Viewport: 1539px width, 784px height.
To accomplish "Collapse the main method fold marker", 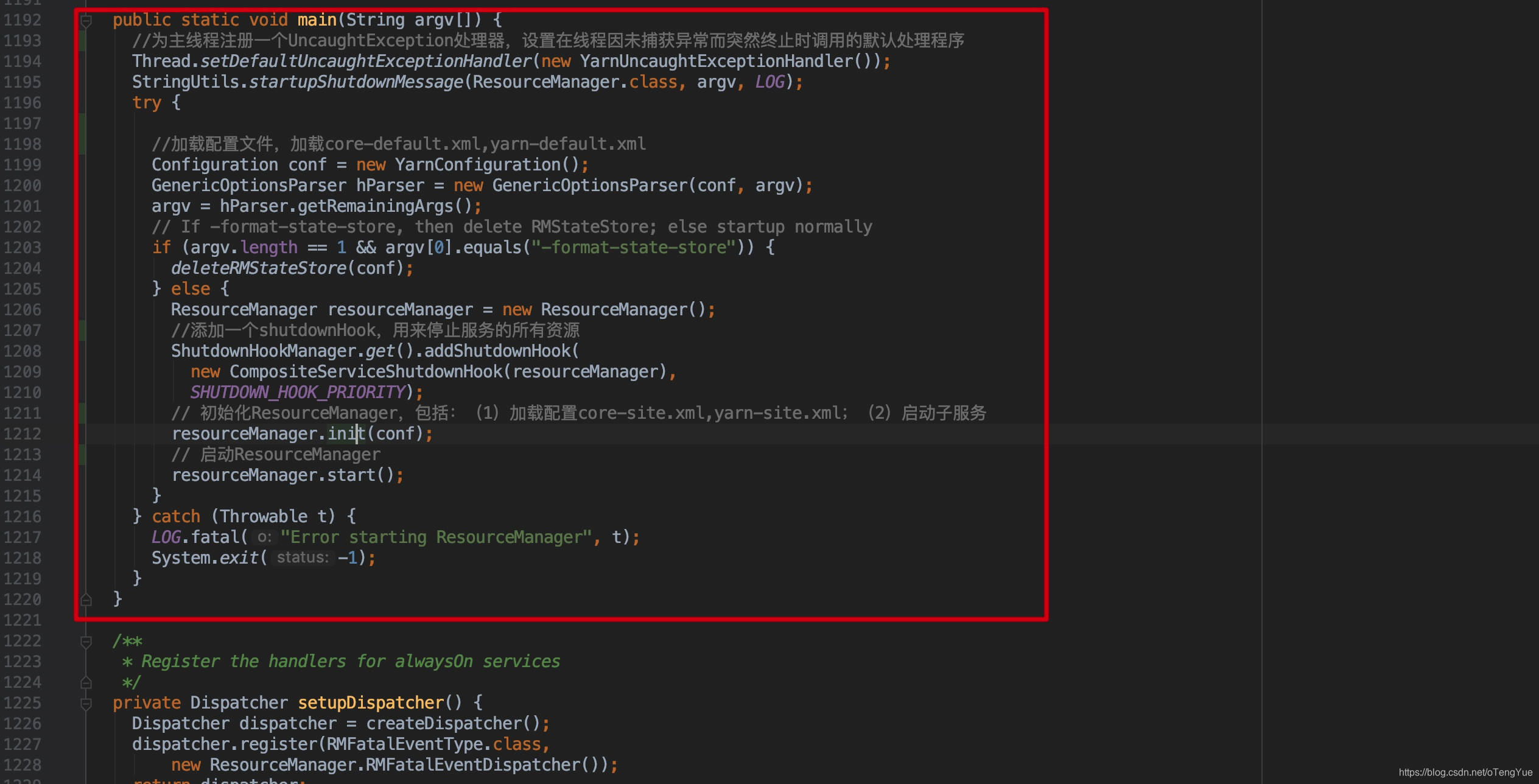I will pos(86,21).
